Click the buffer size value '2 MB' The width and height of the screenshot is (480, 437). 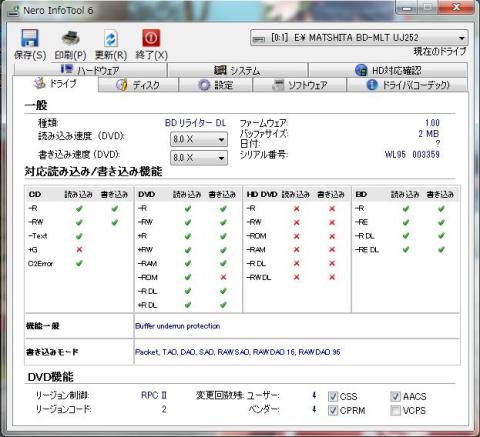pyautogui.click(x=429, y=134)
